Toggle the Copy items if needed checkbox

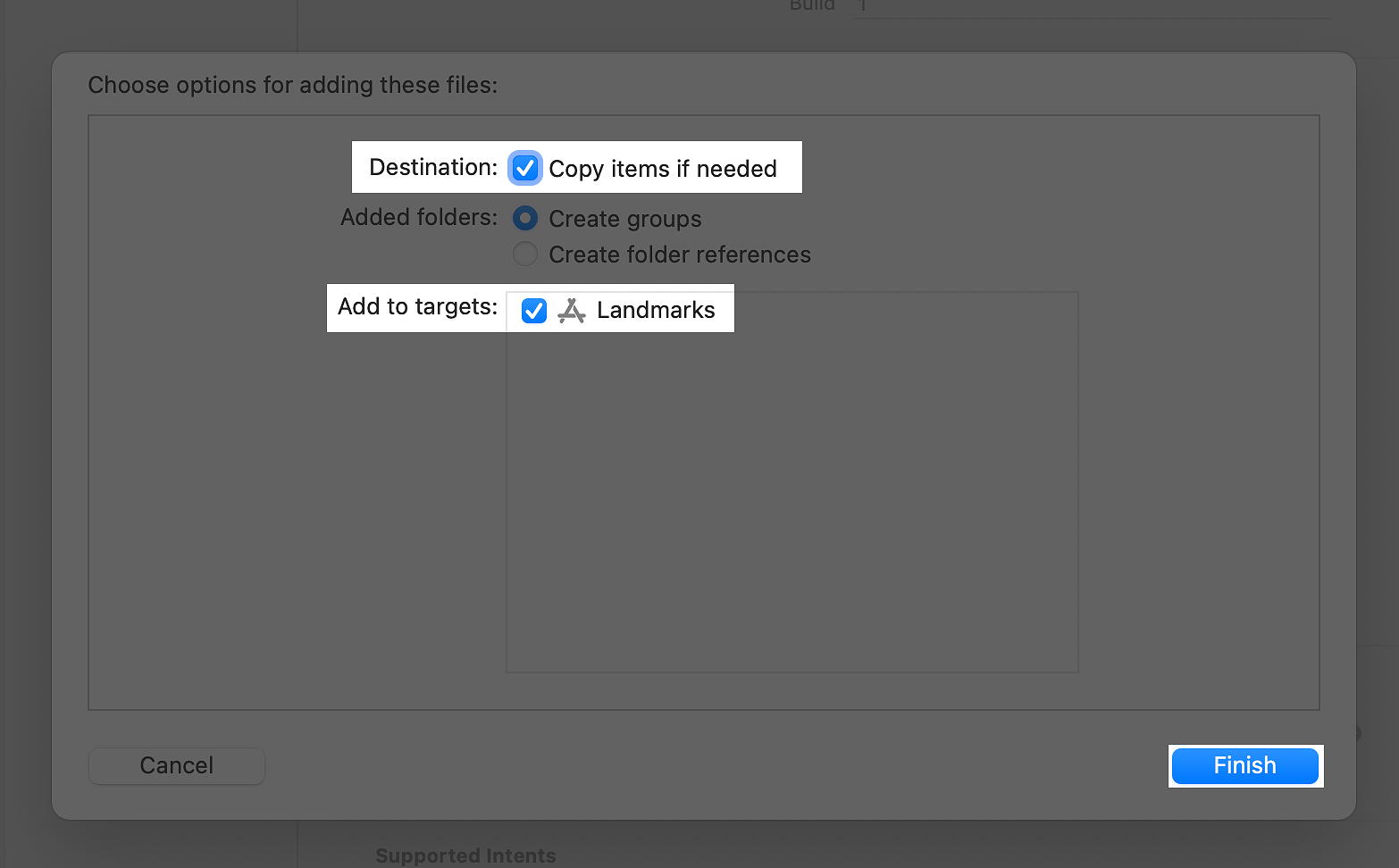[525, 168]
